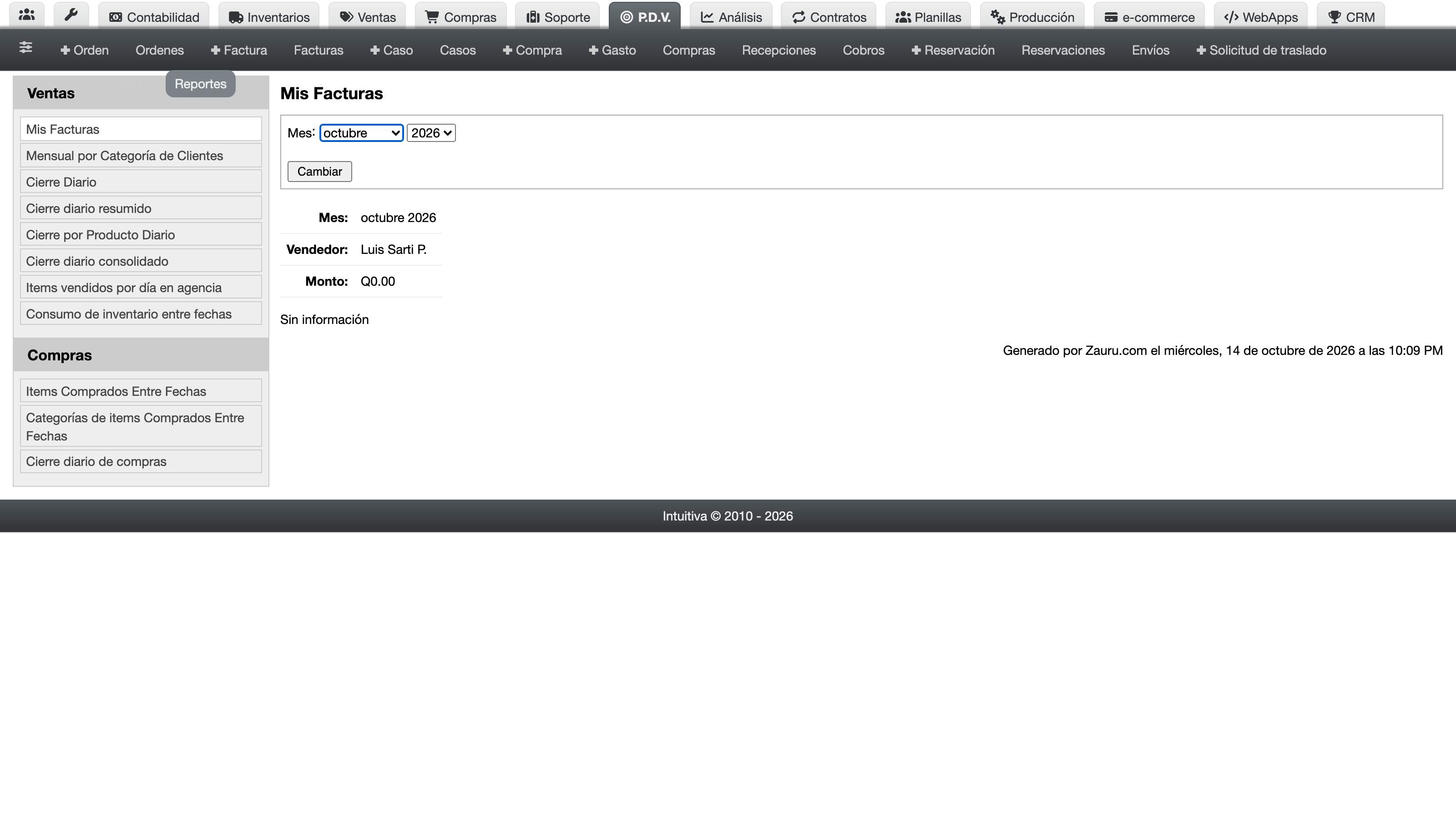The image size is (1456, 819).
Task: Open the Ordenes list
Action: (159, 51)
